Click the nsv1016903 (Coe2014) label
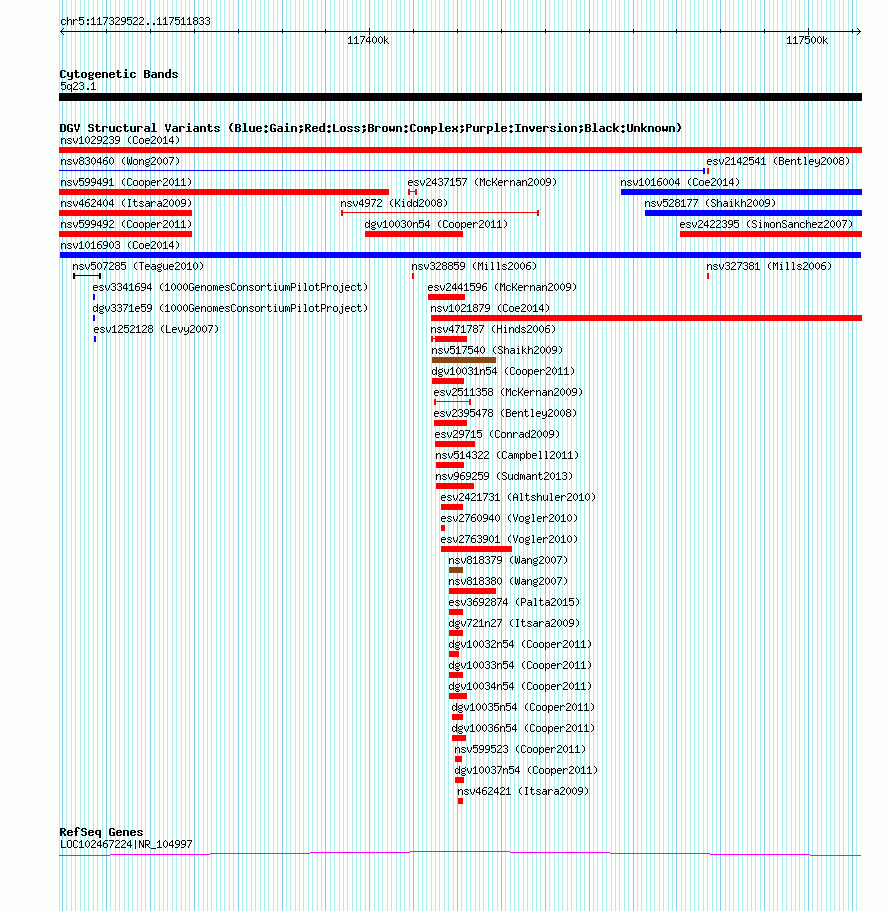The height and width of the screenshot is (911, 890). click(x=120, y=245)
